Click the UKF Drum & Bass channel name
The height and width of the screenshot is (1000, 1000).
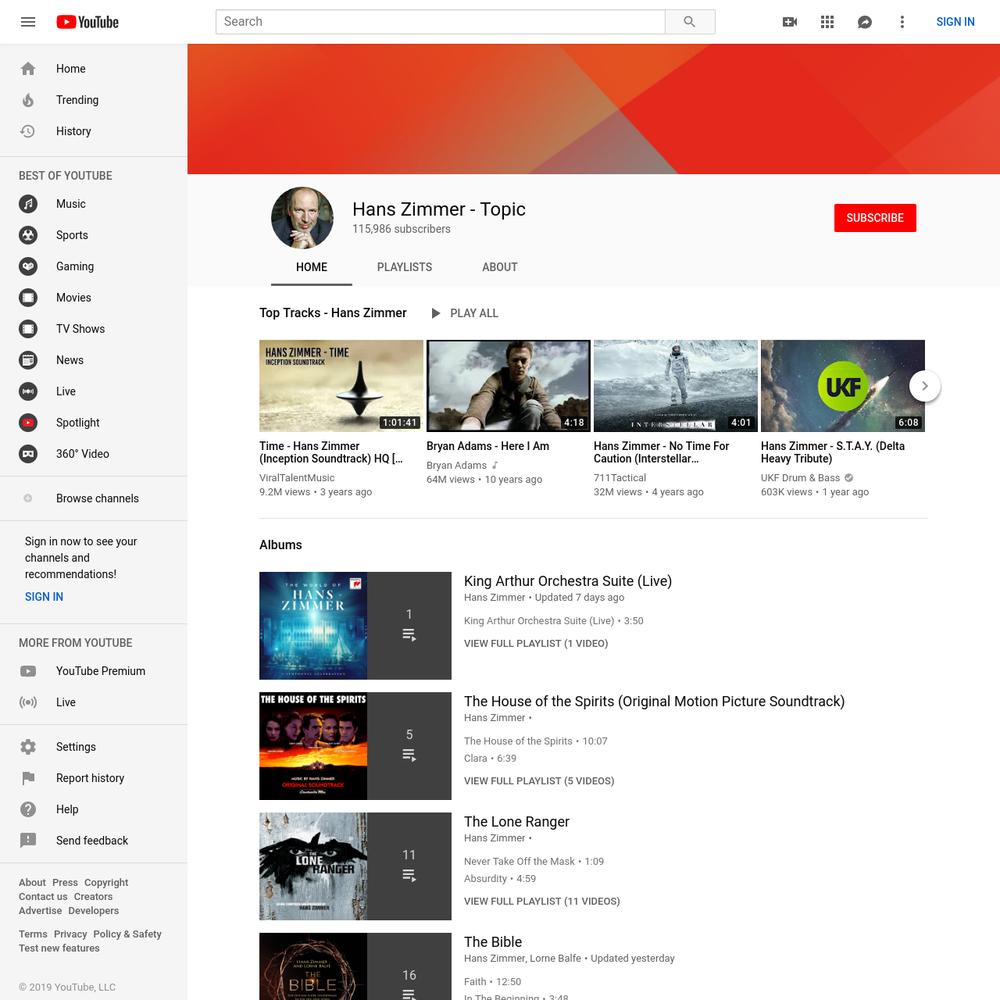(x=800, y=478)
